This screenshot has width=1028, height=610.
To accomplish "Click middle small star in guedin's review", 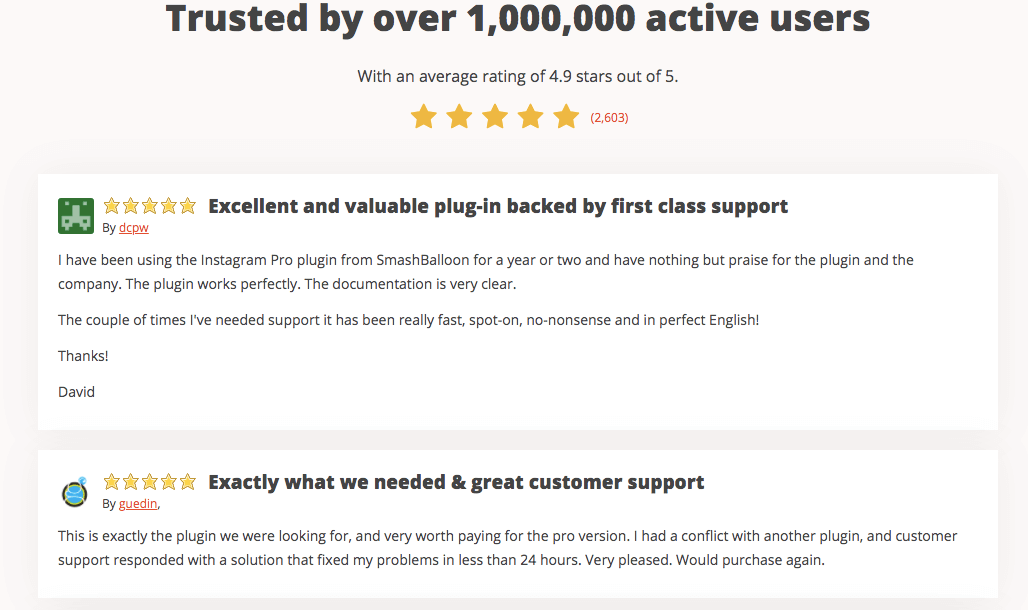I will click(149, 482).
